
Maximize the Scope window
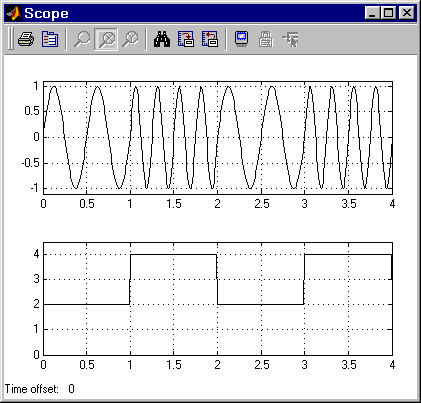388,13
